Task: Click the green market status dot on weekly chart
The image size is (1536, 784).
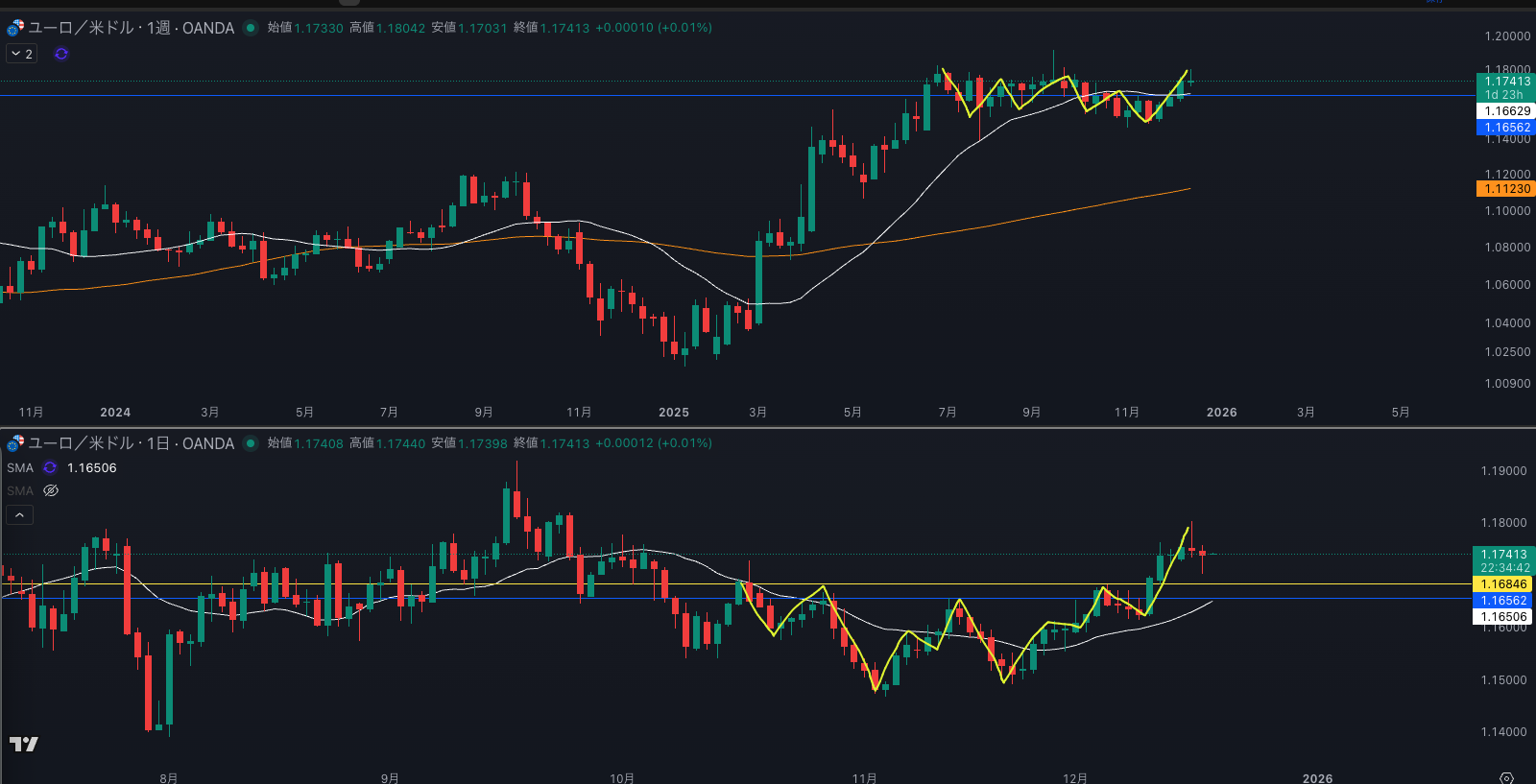Action: pos(251,28)
